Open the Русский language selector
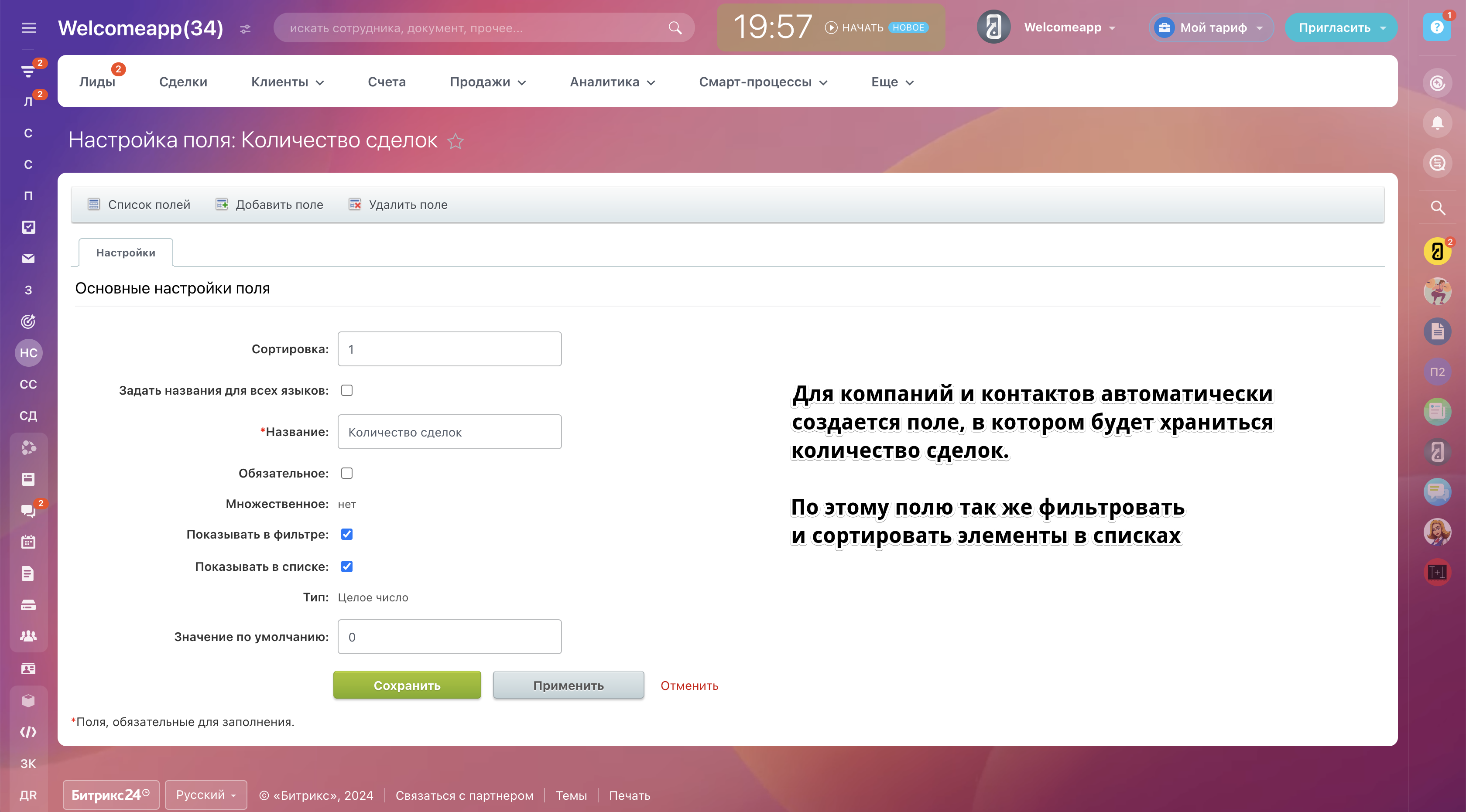 point(206,795)
